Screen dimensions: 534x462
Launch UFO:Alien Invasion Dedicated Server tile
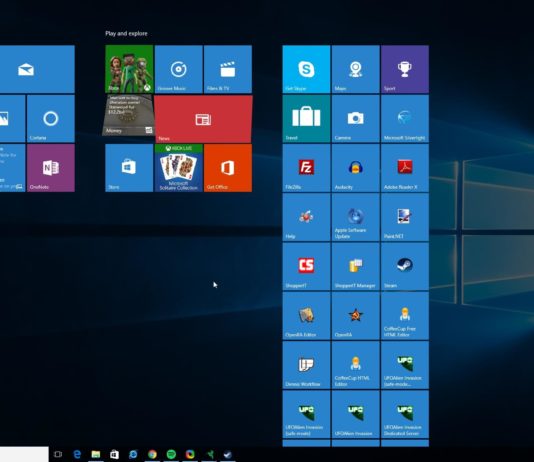click(405, 414)
